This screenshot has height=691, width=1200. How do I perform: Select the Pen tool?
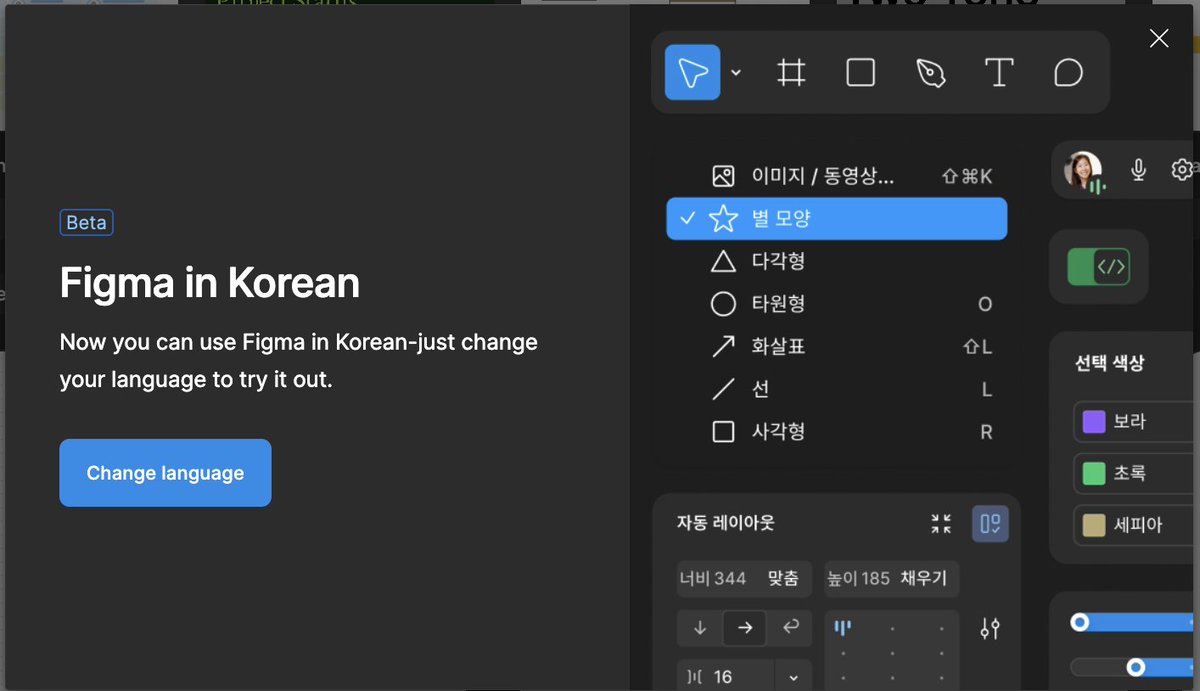pos(930,72)
